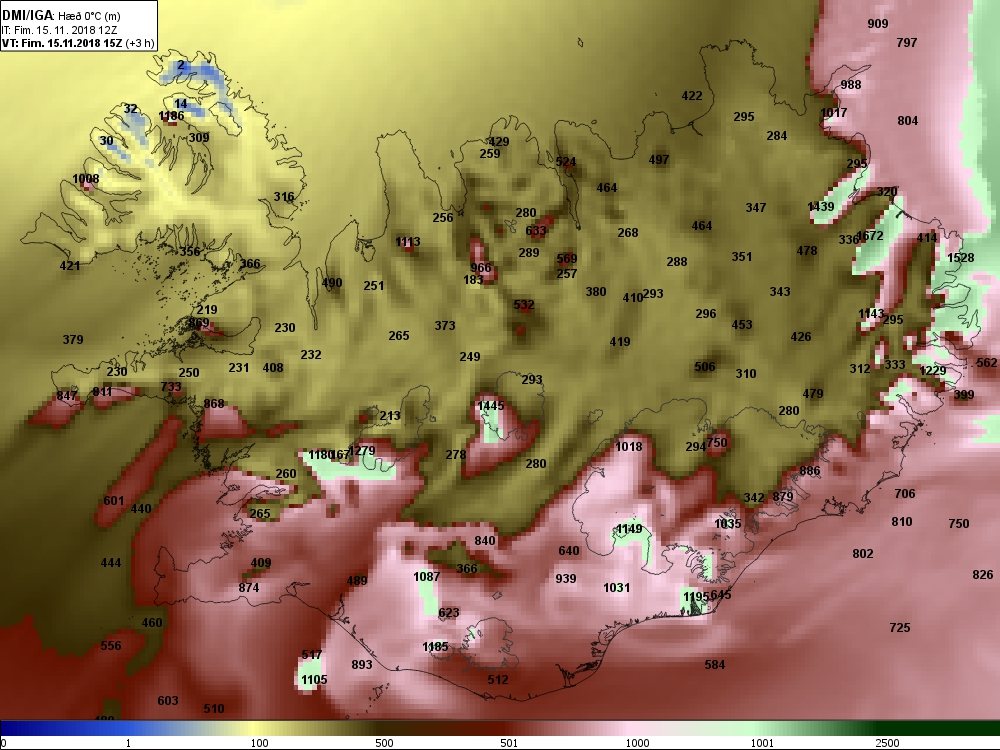Click the map value '422'
This screenshot has height=750, width=1000.
pos(692,96)
